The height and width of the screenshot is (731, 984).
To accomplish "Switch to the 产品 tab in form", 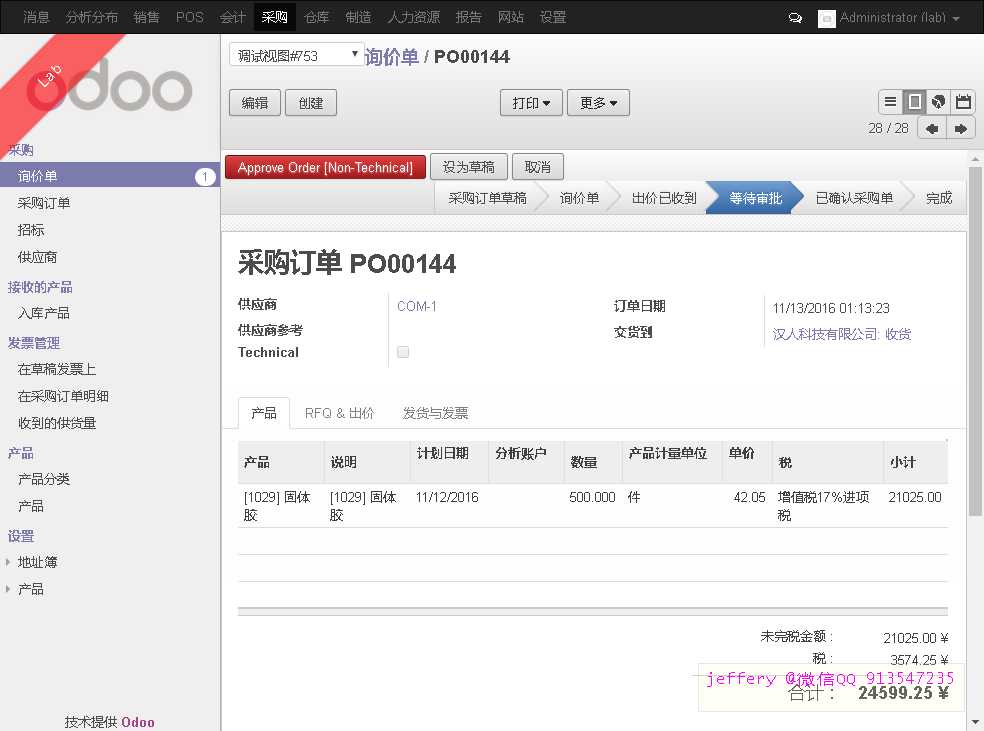I will tap(264, 413).
